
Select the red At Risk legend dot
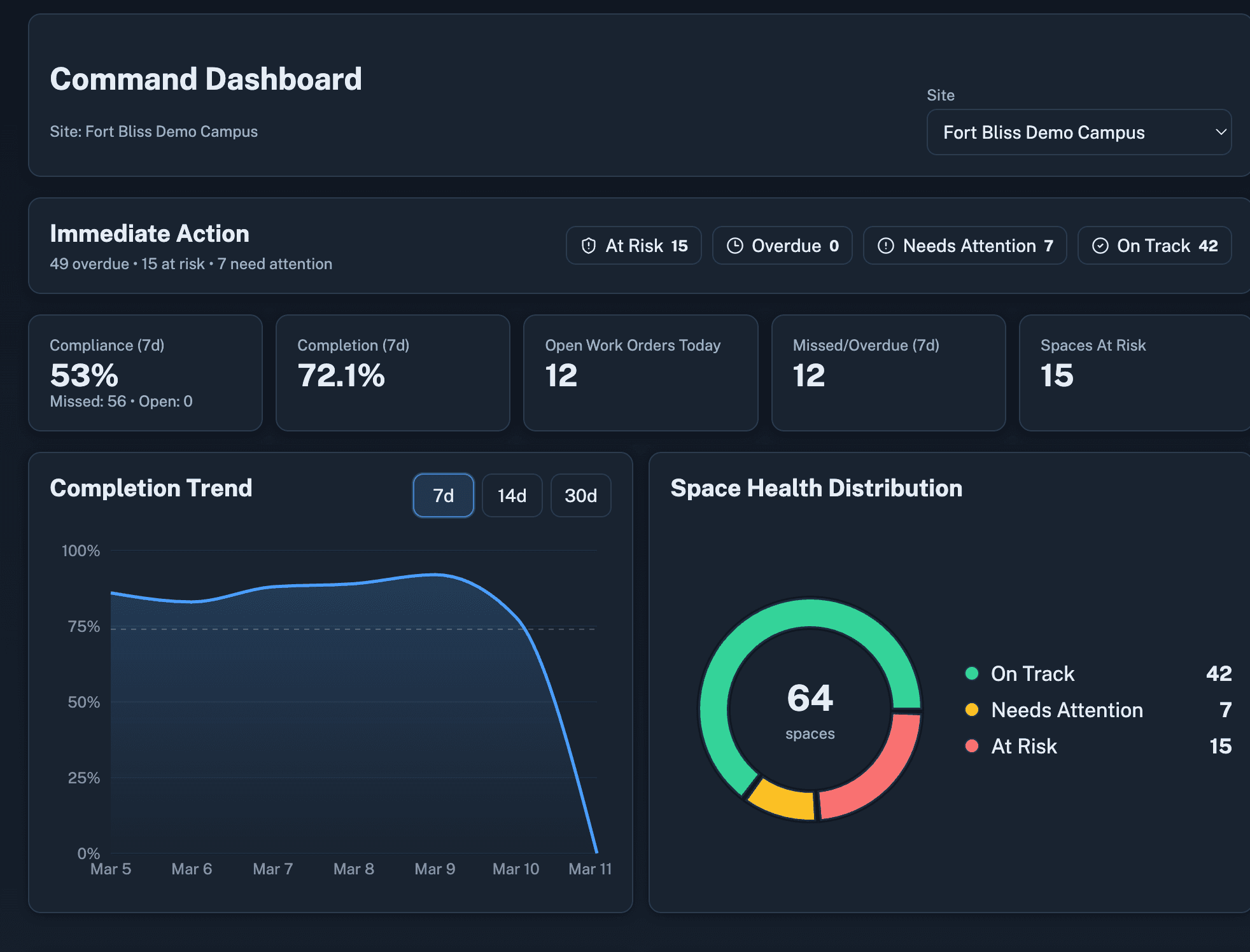(x=971, y=746)
